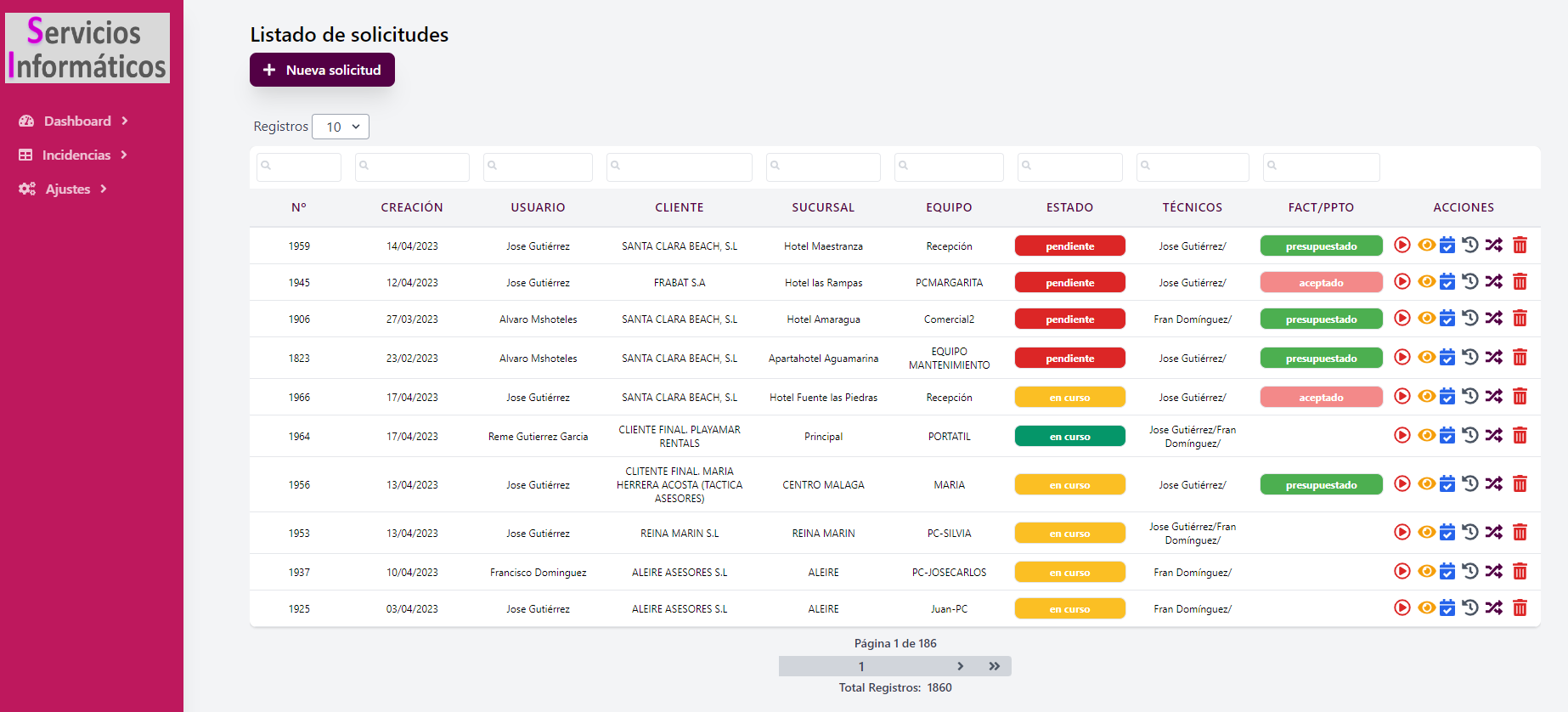The width and height of the screenshot is (1568, 712).
Task: Open the Registros page-size dropdown
Action: click(341, 127)
